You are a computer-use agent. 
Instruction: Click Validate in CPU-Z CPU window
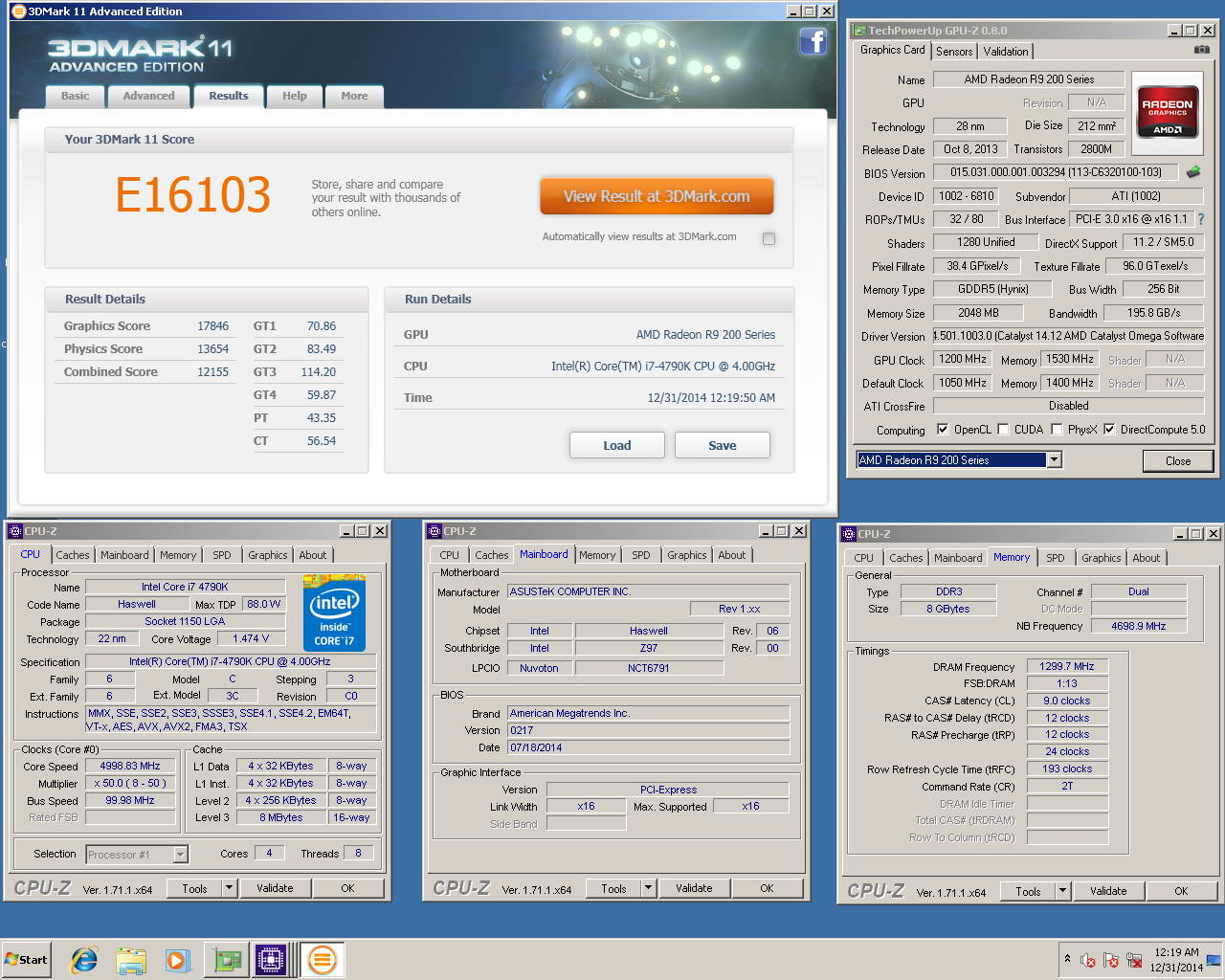click(x=275, y=888)
